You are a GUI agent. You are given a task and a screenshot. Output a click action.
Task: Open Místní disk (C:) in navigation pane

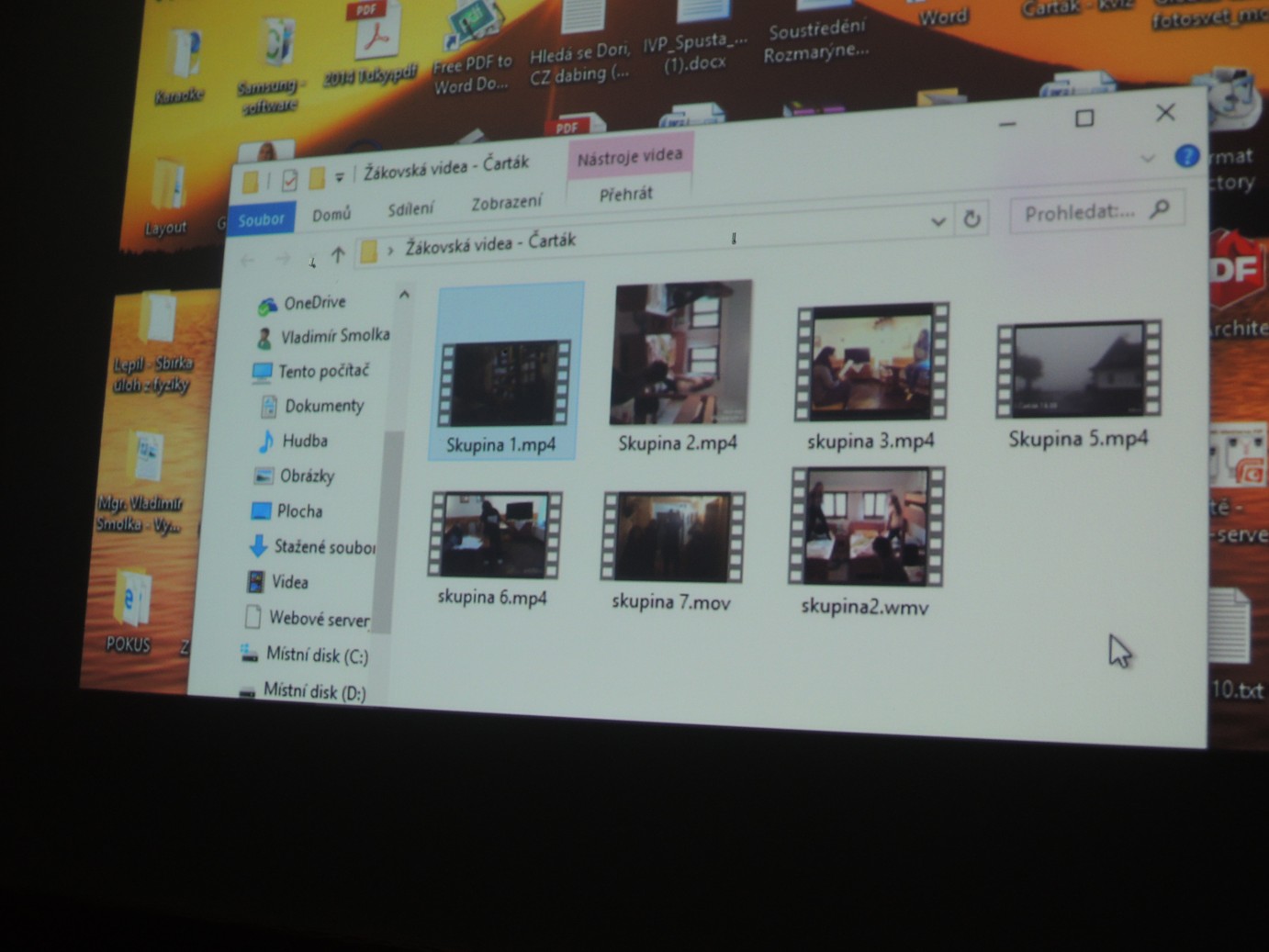click(305, 655)
